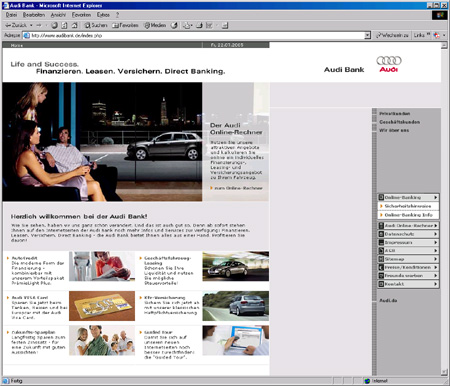Click the Audi Online-Rechner calculator icon
Image resolution: width=450 pixels, height=386 pixels.
pyautogui.click(x=381, y=226)
